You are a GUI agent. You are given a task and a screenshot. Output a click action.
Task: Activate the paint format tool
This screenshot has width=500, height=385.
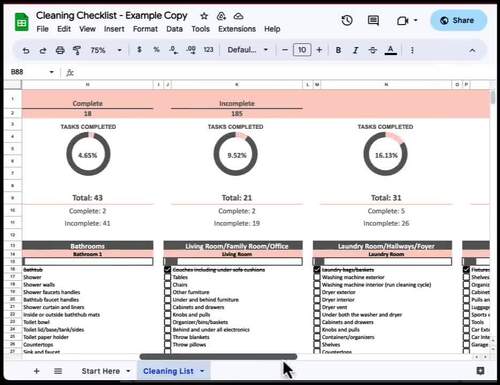click(x=77, y=50)
